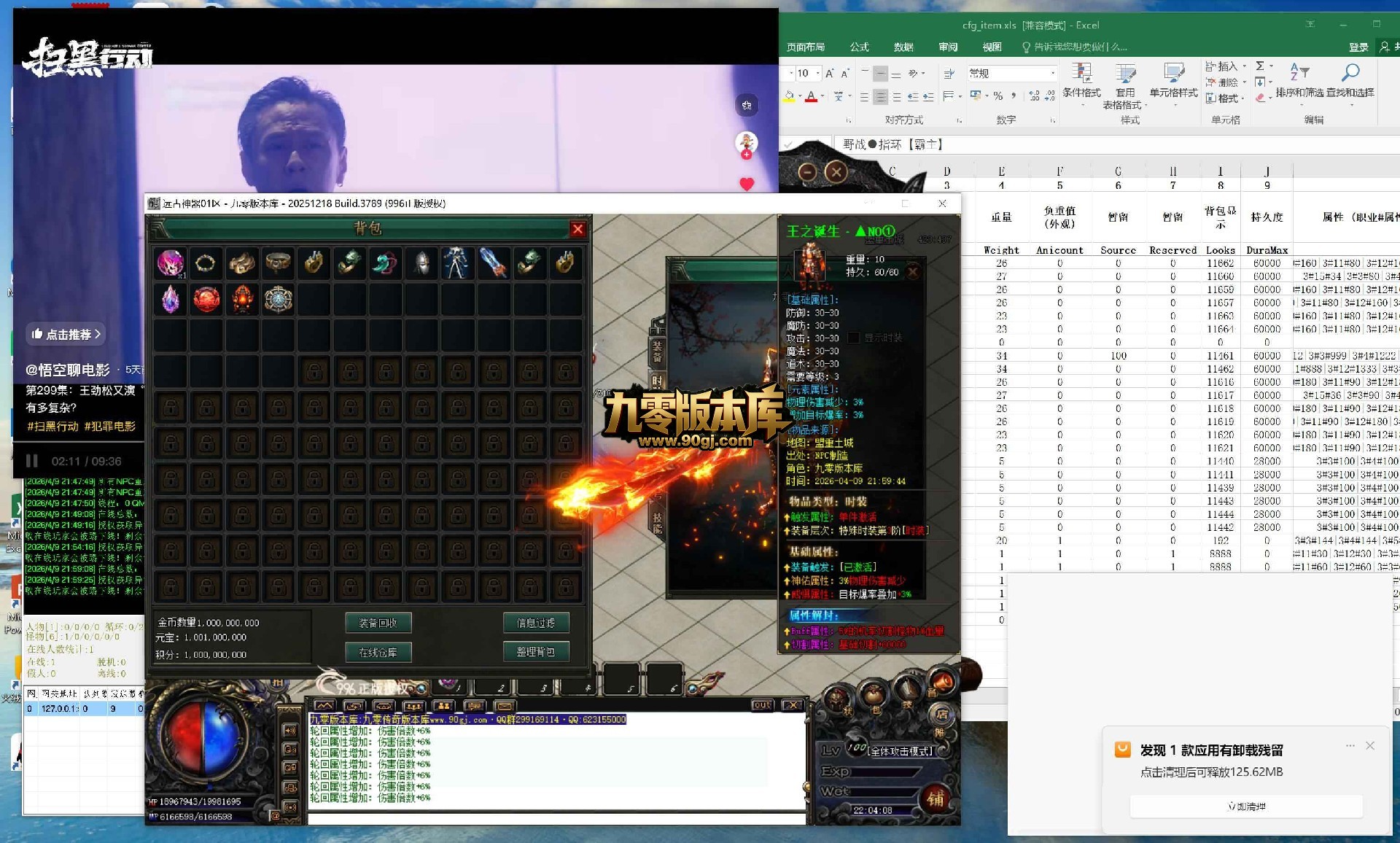Expand the 插入 insert cells dropdown

pyautogui.click(x=1245, y=66)
